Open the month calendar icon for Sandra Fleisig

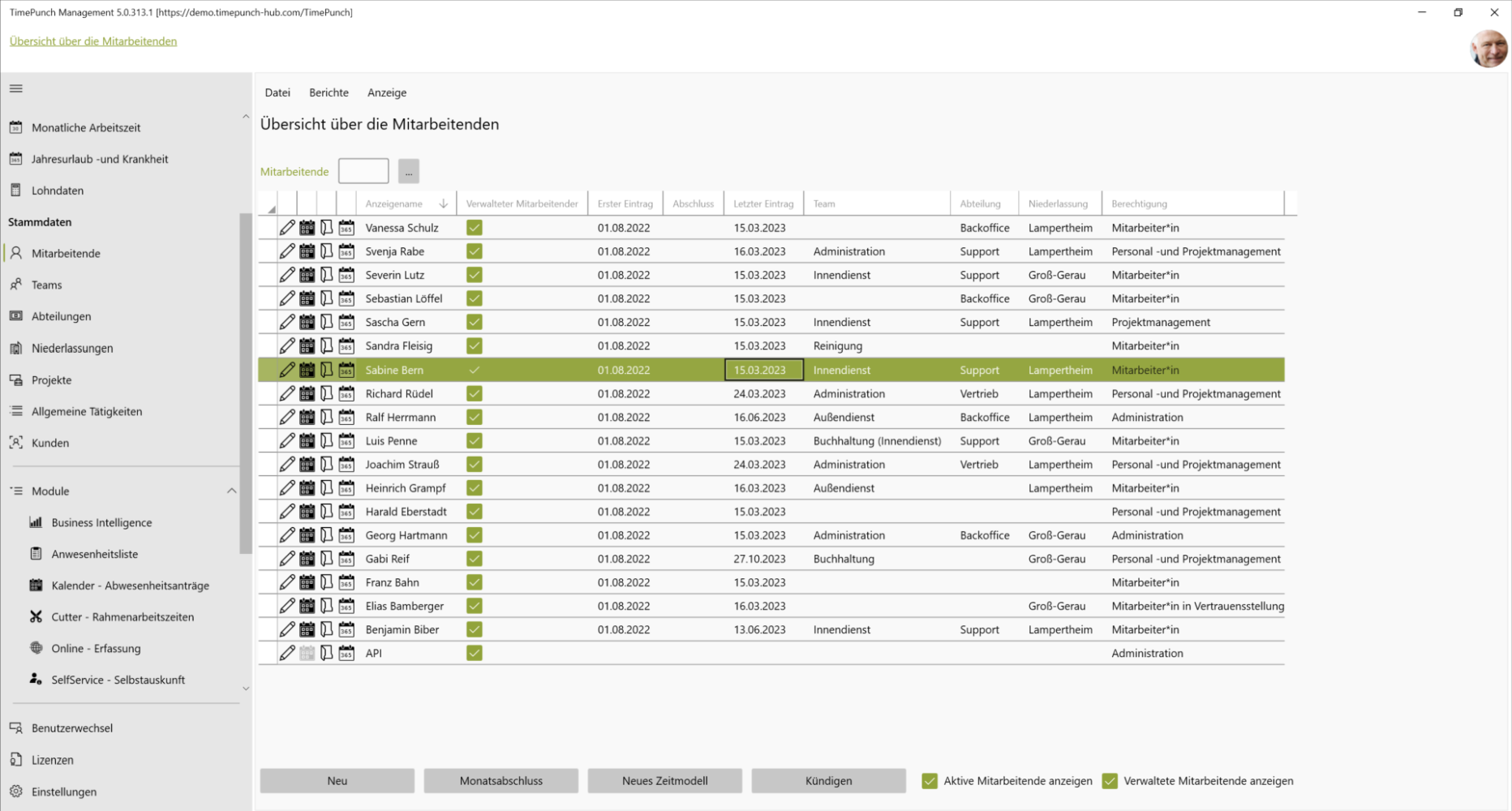point(307,345)
